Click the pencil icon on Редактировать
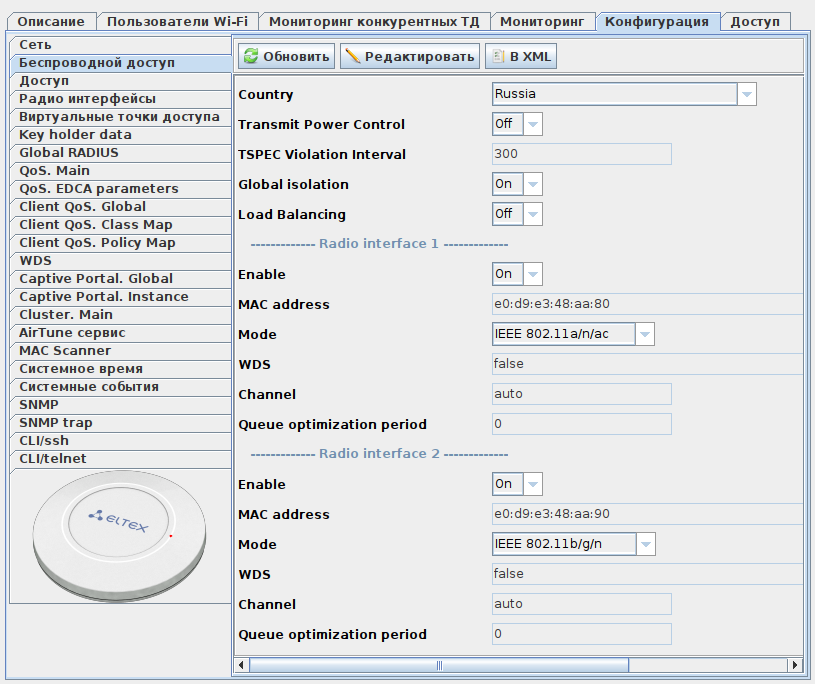 tap(352, 56)
